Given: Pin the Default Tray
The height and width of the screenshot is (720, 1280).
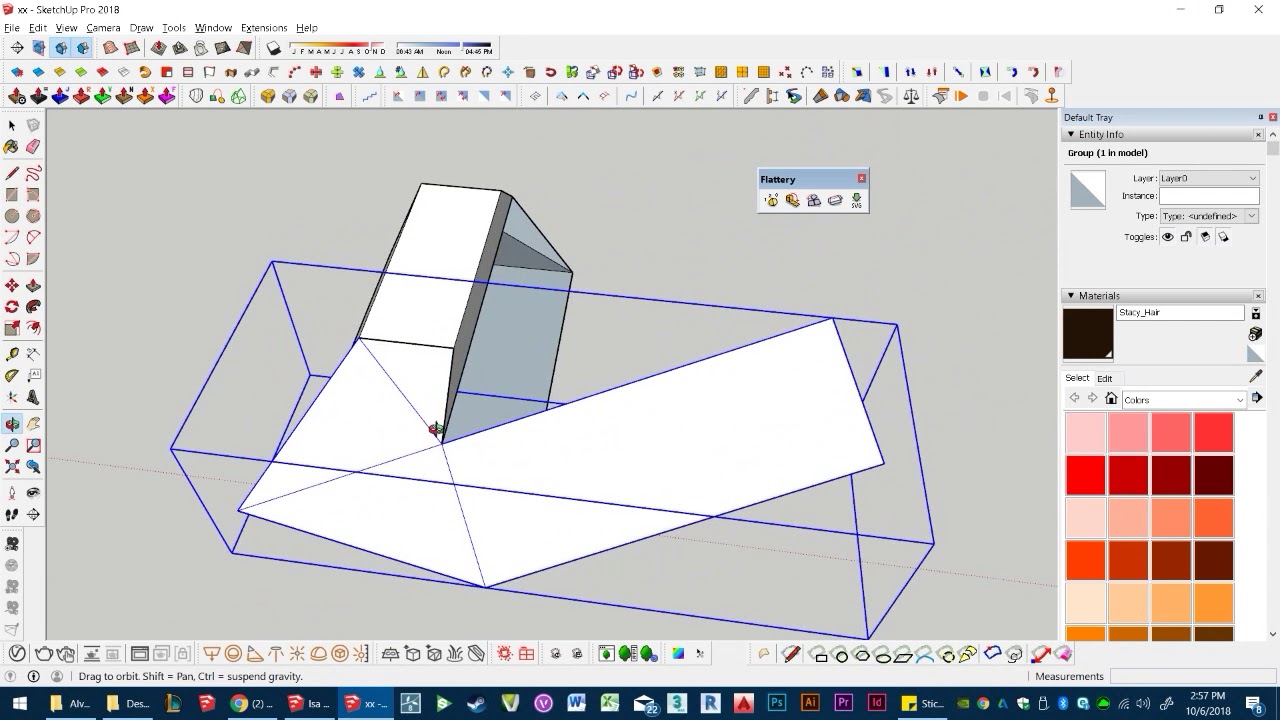Looking at the screenshot, I should (x=1261, y=117).
